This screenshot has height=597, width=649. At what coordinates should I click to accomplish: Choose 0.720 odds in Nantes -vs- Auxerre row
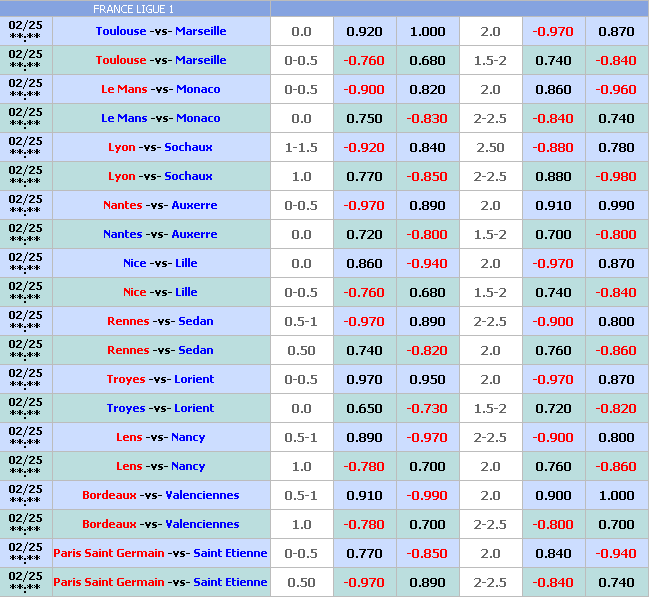[364, 234]
